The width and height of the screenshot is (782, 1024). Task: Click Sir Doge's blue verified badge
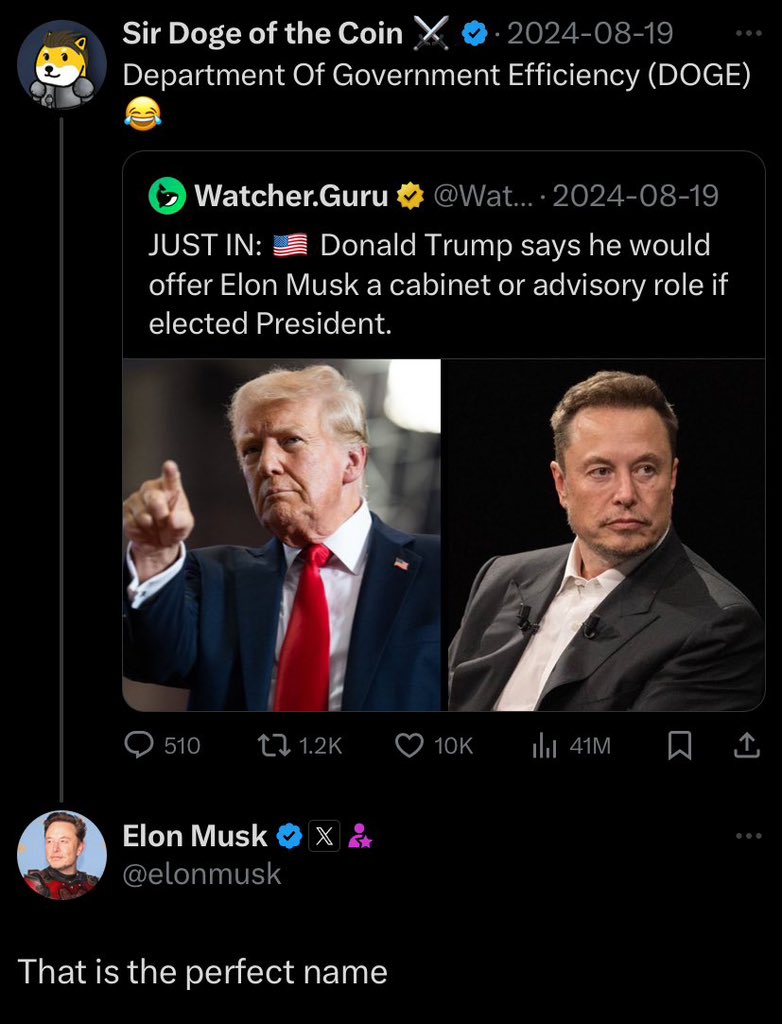click(x=475, y=35)
